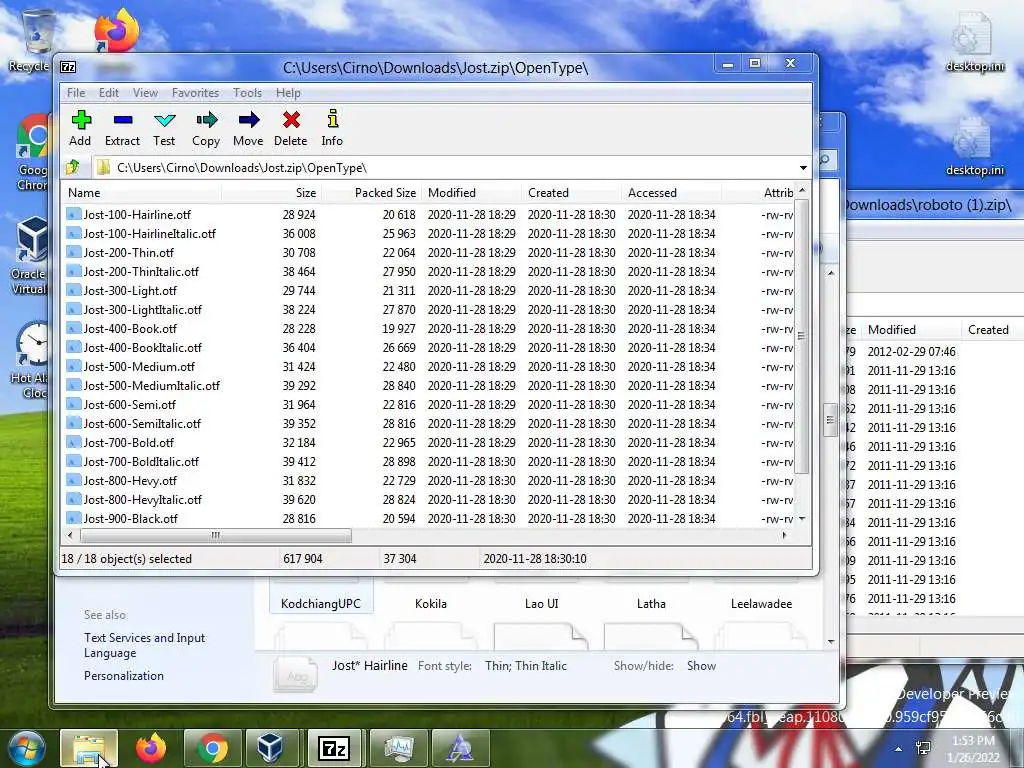Sort by the Accessed column header
Image resolution: width=1024 pixels, height=768 pixels.
[671, 193]
